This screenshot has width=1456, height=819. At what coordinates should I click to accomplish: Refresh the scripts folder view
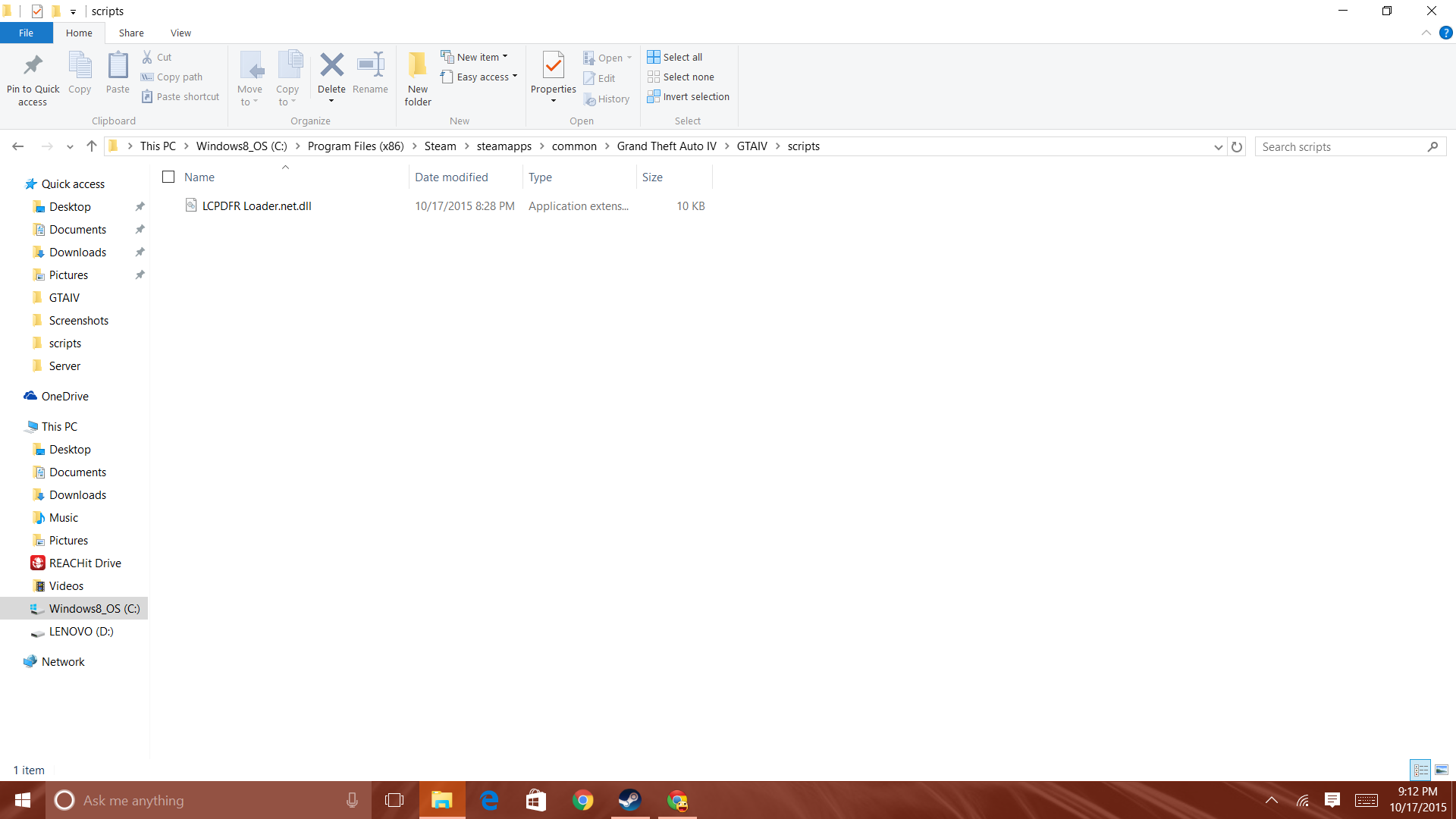1237,146
